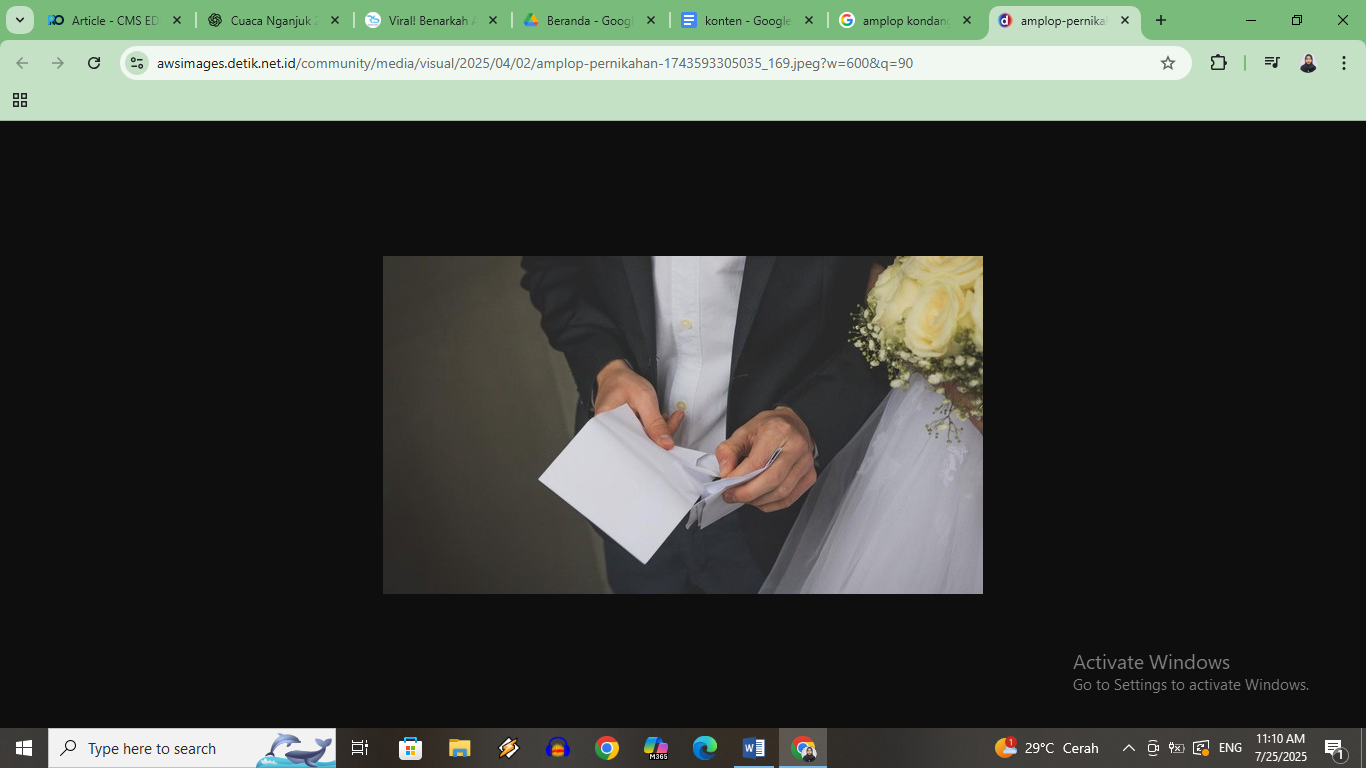Open Microsoft Word from the taskbar
This screenshot has height=768, width=1366.
coord(754,748)
